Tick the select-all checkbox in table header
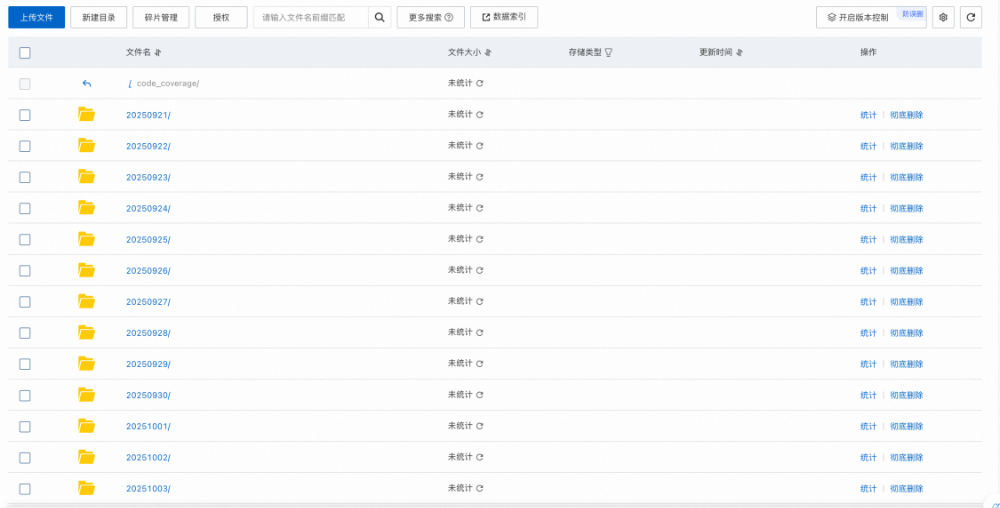Image resolution: width=1000 pixels, height=508 pixels. pyautogui.click(x=25, y=53)
